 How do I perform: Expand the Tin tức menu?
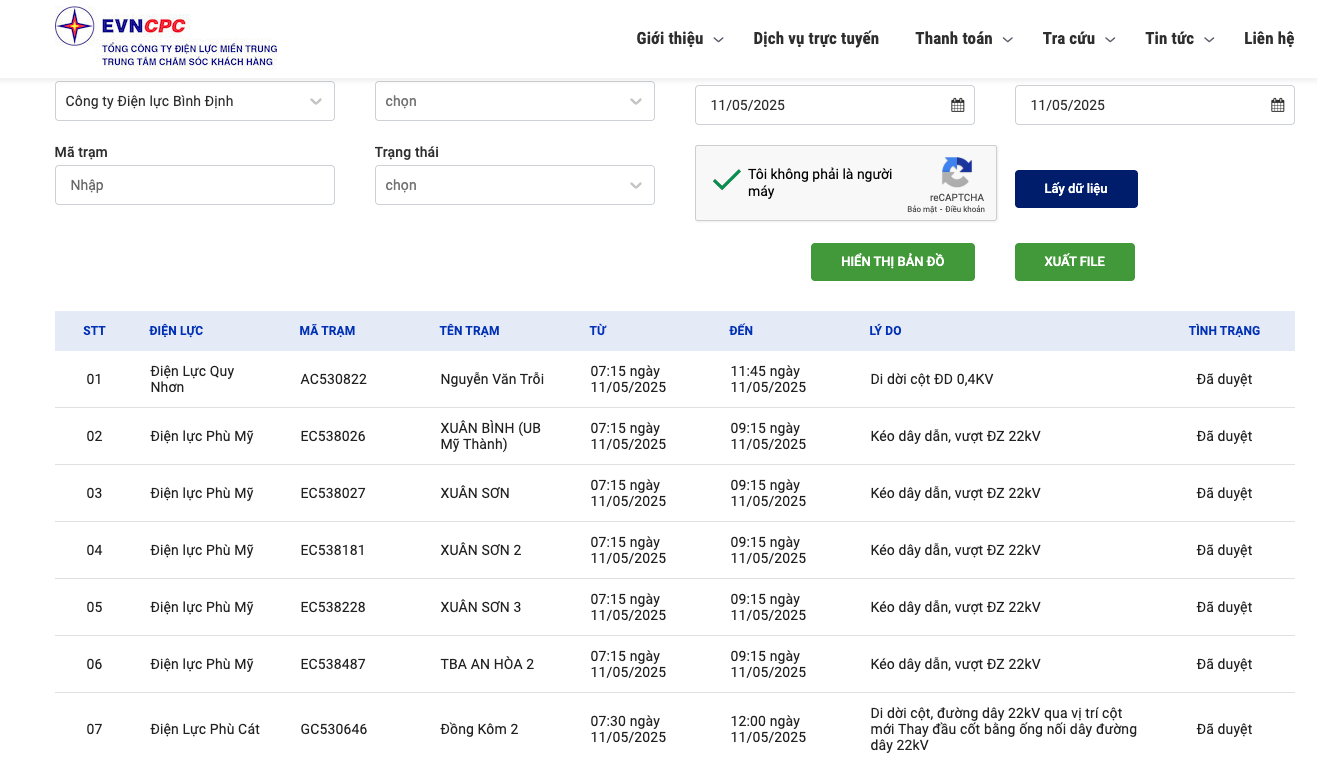point(1179,39)
